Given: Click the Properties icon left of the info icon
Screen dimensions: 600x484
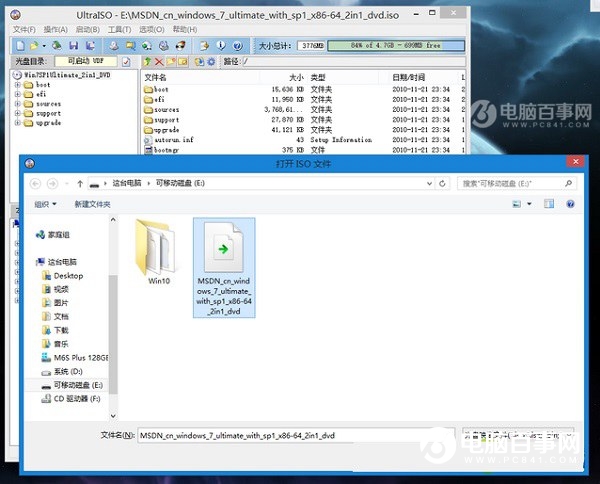Looking at the screenshot, I should tap(204, 46).
